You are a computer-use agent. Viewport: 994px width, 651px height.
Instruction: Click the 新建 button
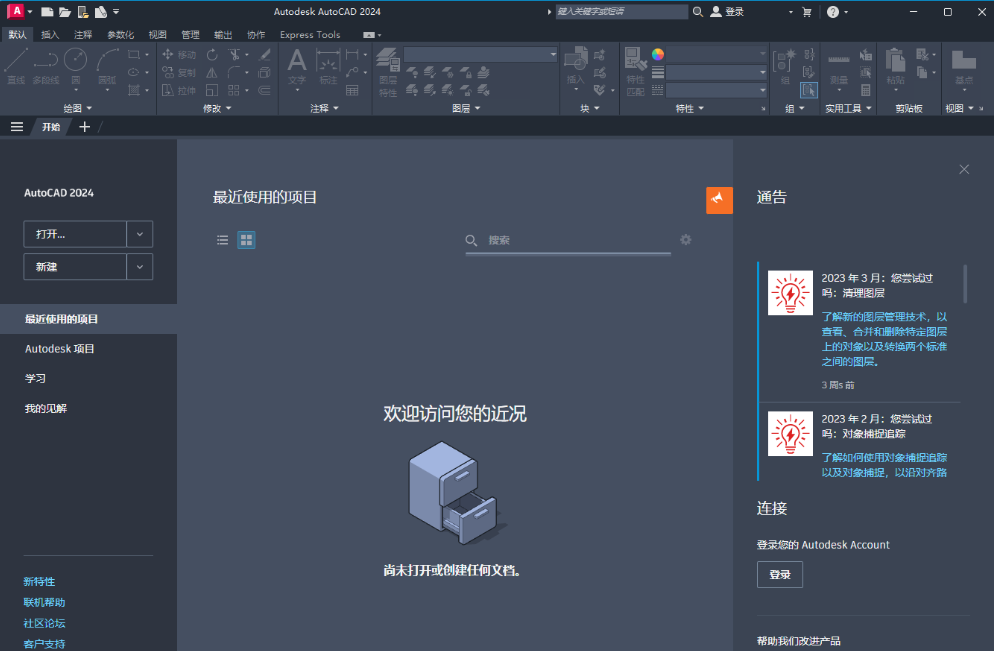pos(75,267)
